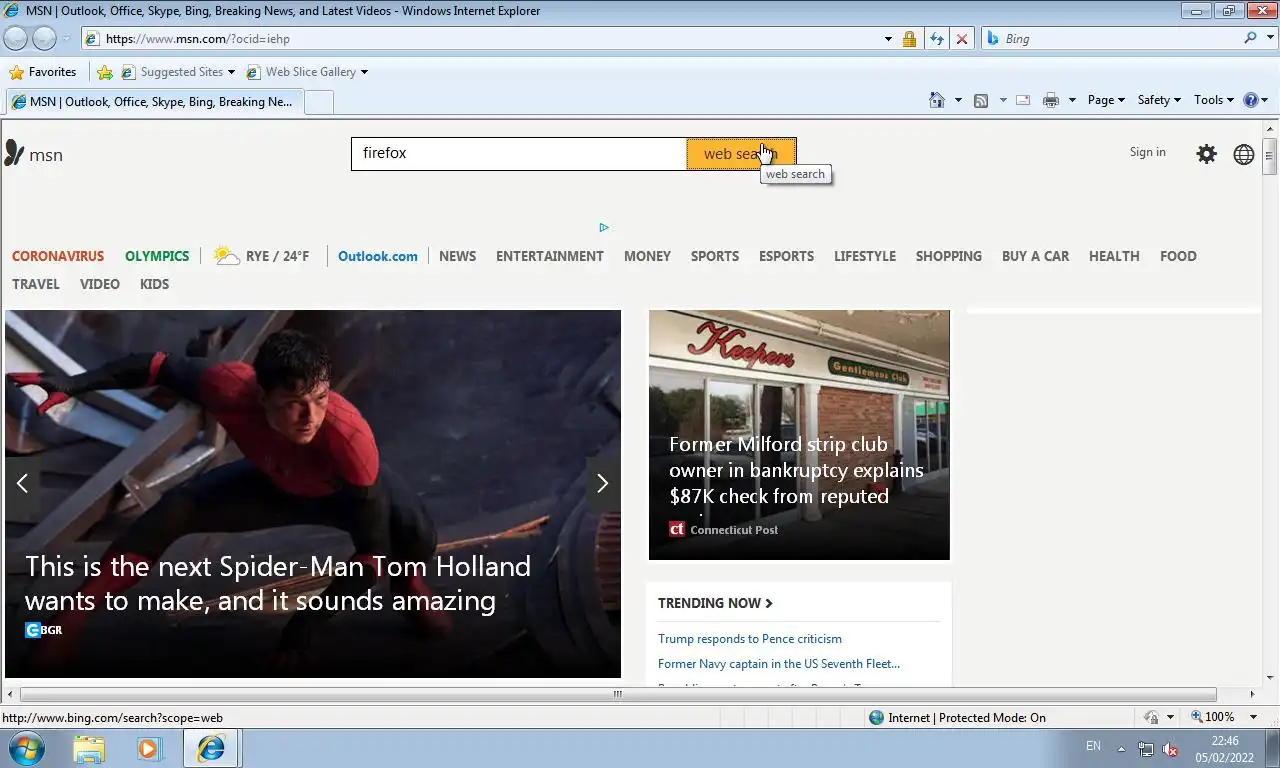Open the KIDS nav item
1280x768 pixels.
point(154,284)
